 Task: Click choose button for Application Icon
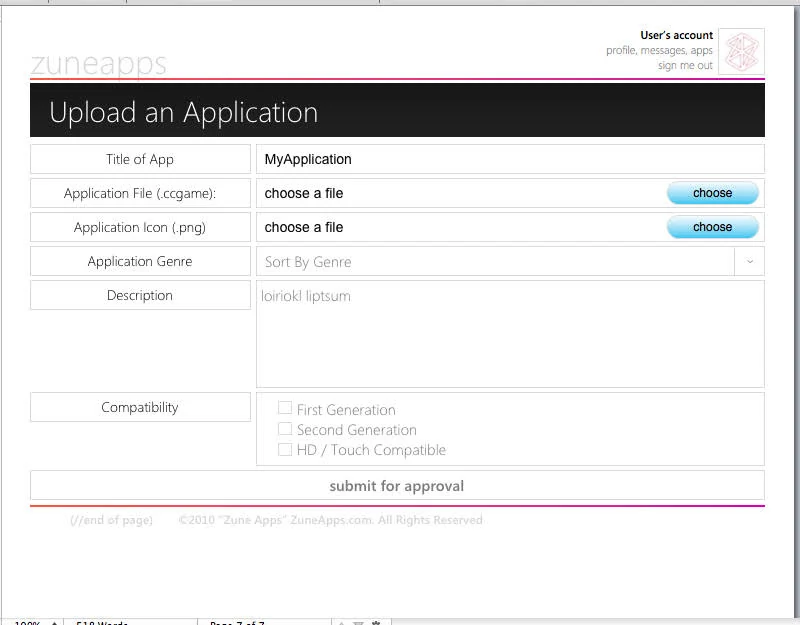[x=712, y=227]
